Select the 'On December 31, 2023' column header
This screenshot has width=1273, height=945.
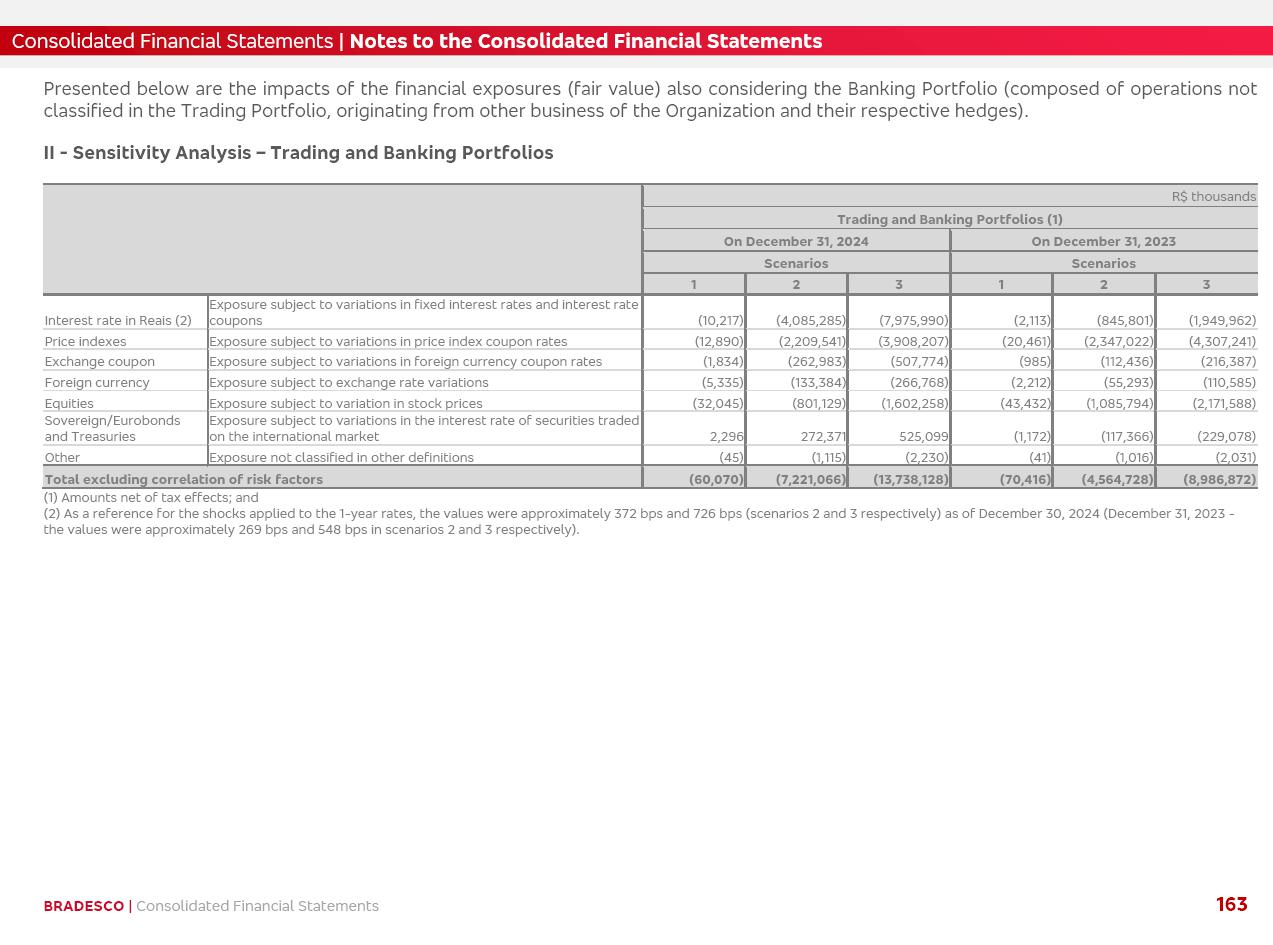pos(1103,241)
